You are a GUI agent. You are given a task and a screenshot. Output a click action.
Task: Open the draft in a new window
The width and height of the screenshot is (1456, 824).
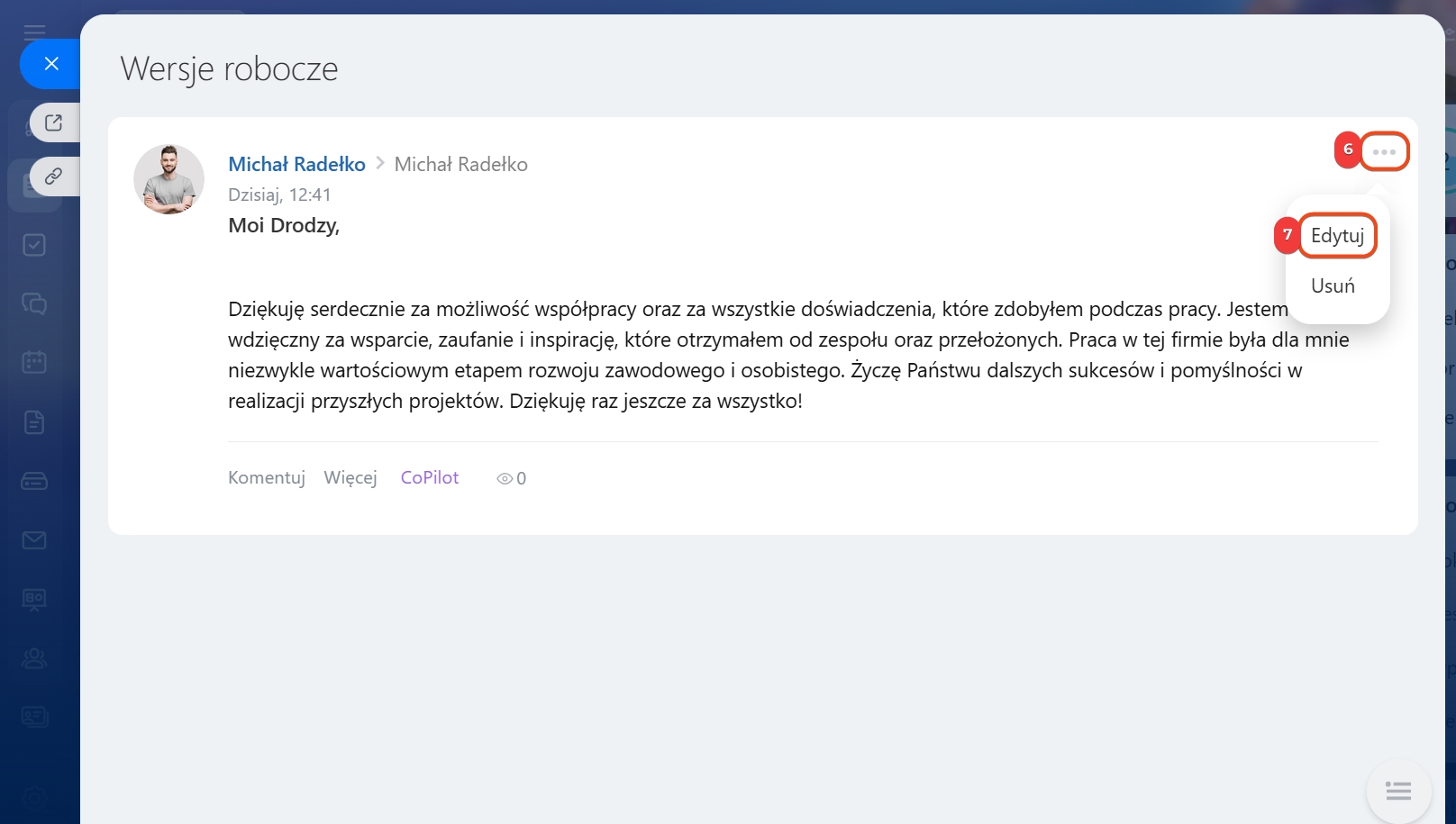click(54, 122)
